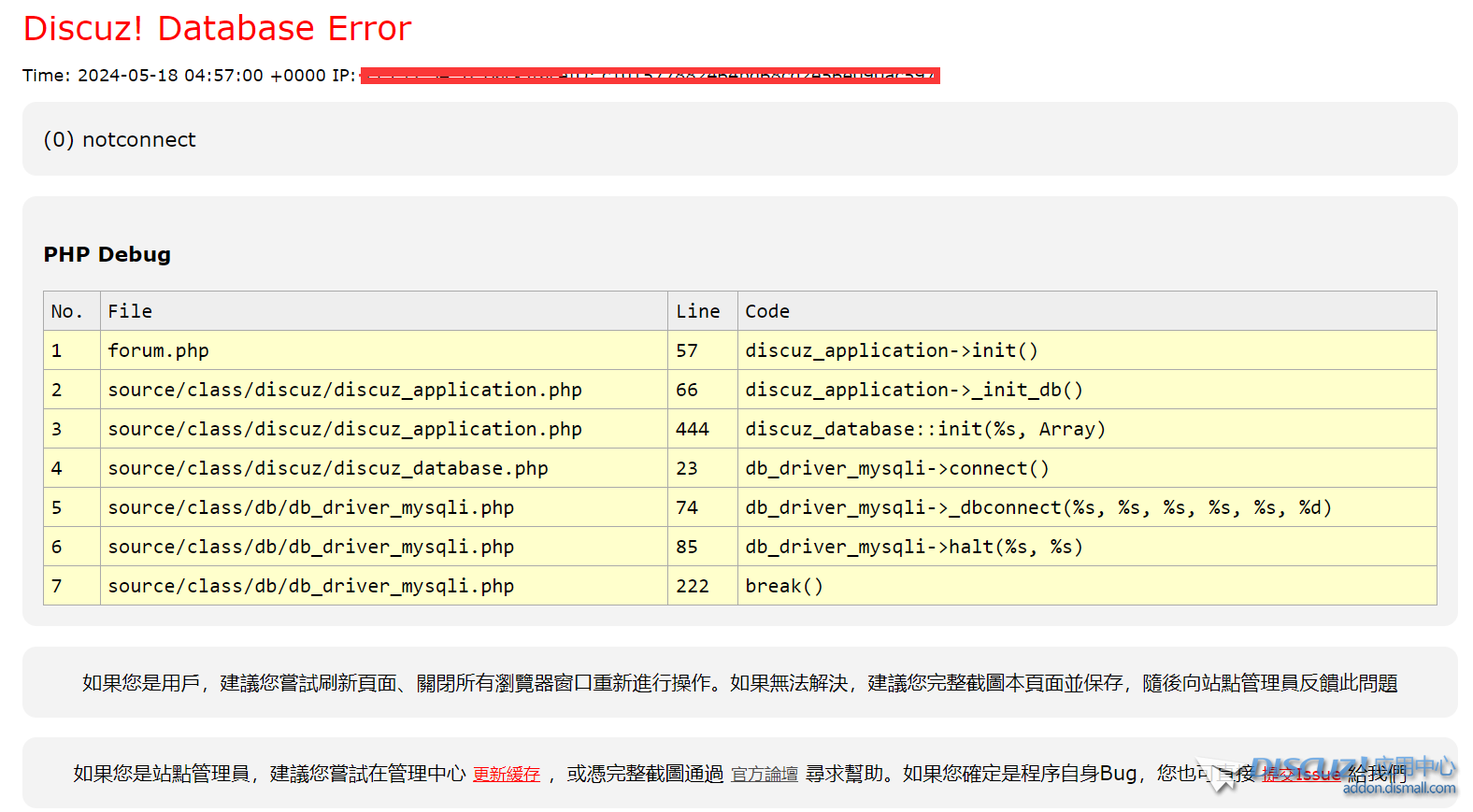Click the file cell in row No. 6
1473x812 pixels.
pyautogui.click(x=384, y=547)
